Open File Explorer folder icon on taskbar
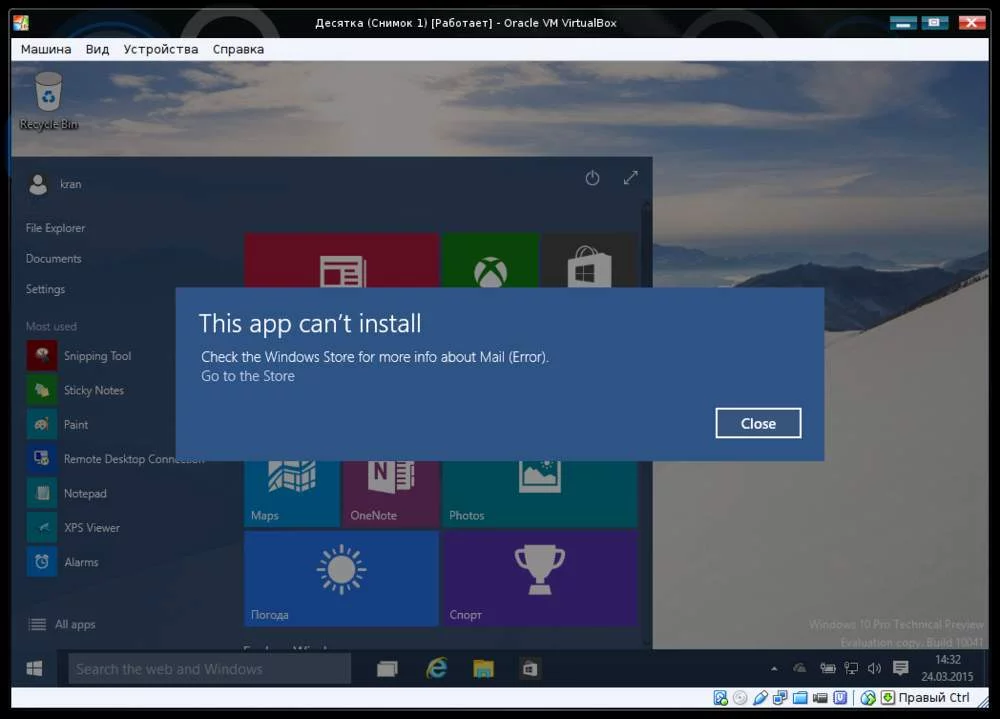 coord(483,669)
